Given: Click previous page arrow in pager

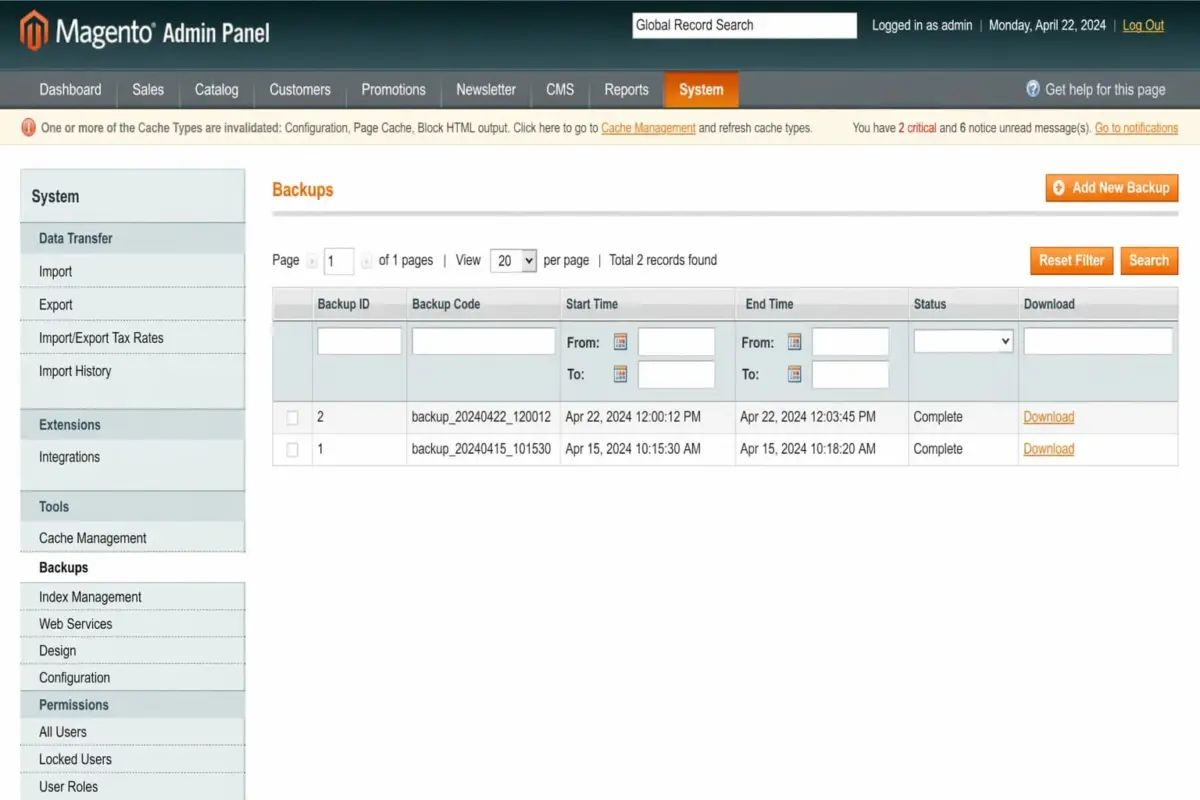Looking at the screenshot, I should tap(312, 261).
